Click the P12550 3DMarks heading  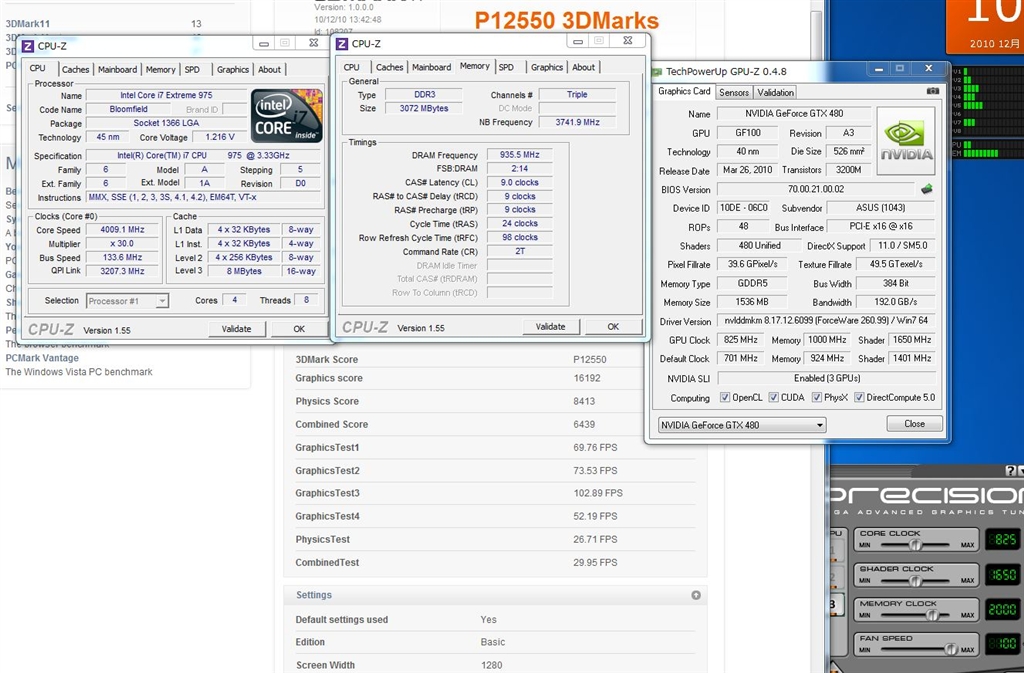(566, 20)
